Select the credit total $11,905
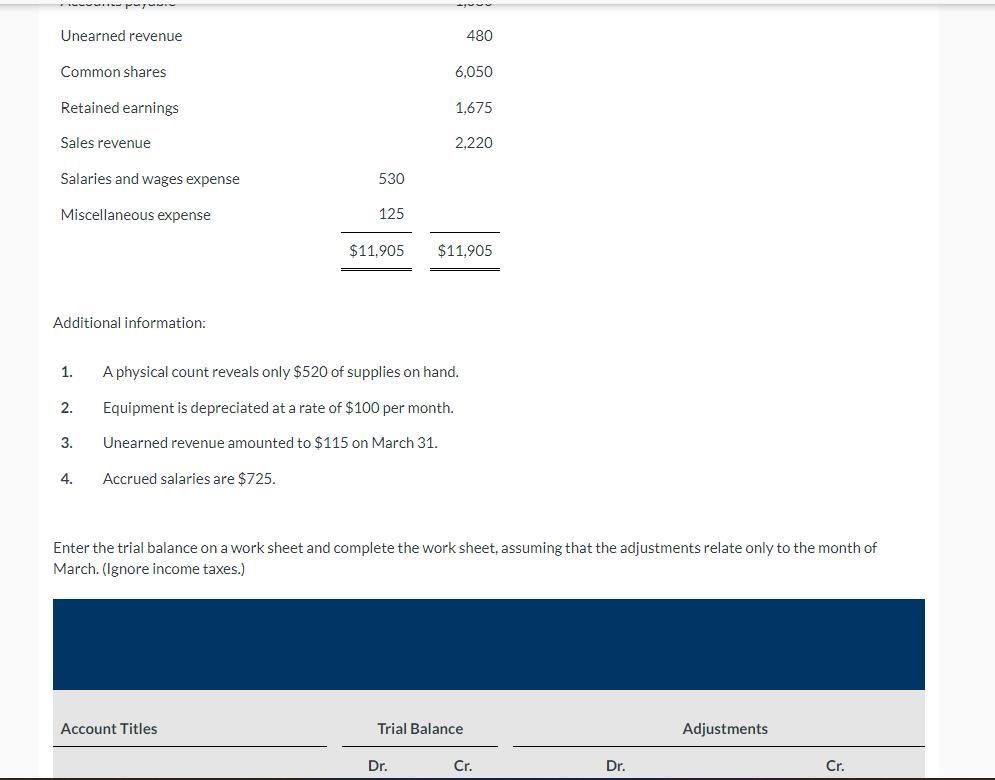 pyautogui.click(x=465, y=251)
